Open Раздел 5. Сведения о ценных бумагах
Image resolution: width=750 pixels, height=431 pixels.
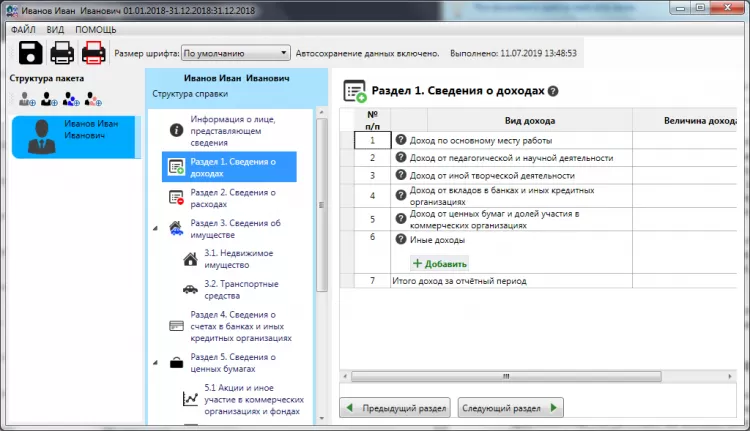coord(232,363)
